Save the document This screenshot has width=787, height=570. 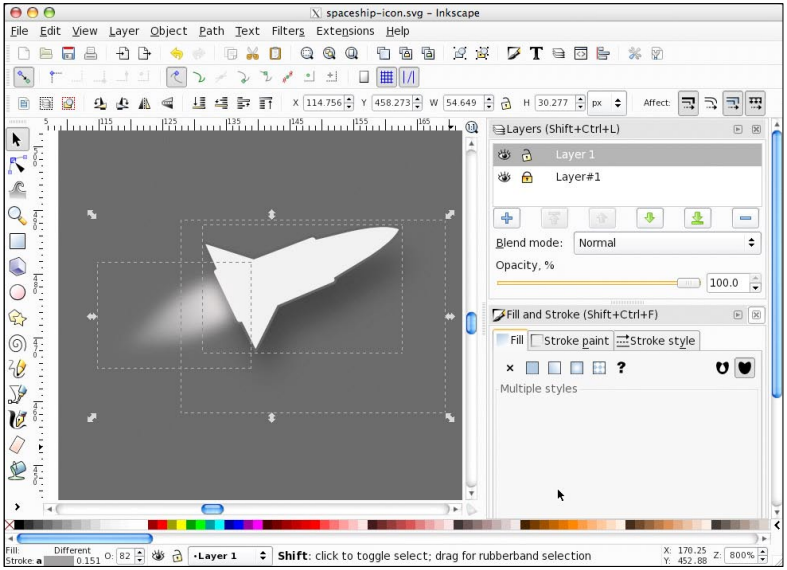point(68,53)
